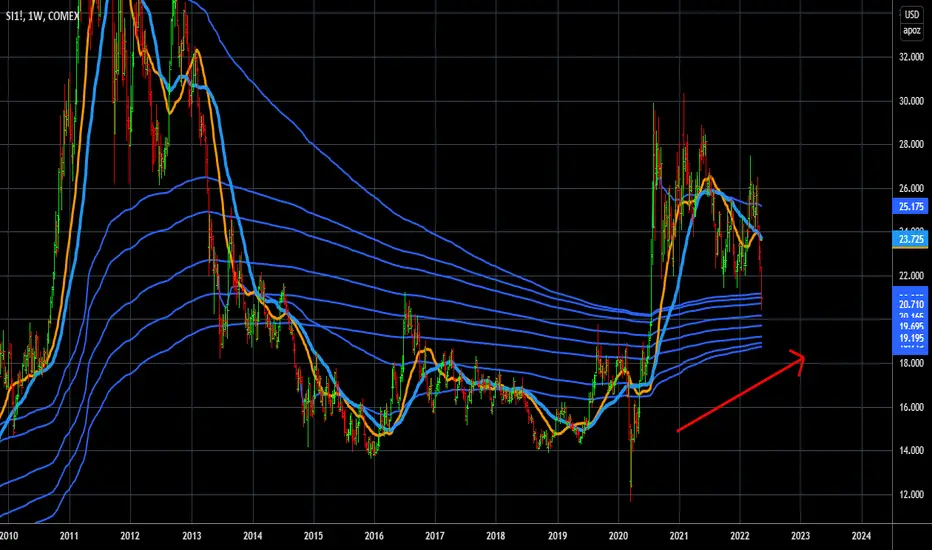Click the 23.725 price tag
932x550 pixels.
click(x=911, y=239)
